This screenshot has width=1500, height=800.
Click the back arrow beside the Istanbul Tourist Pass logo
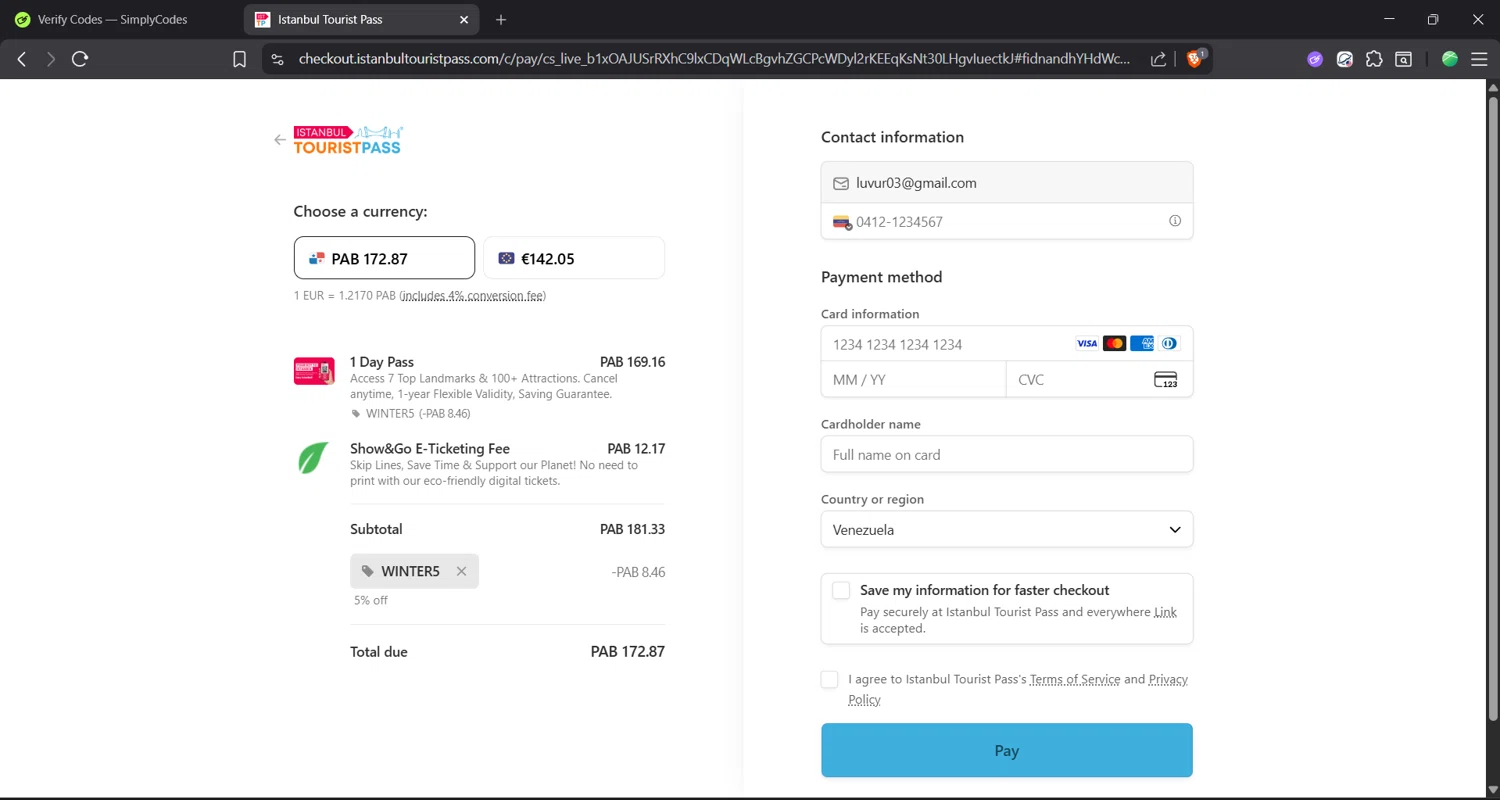pyautogui.click(x=280, y=140)
